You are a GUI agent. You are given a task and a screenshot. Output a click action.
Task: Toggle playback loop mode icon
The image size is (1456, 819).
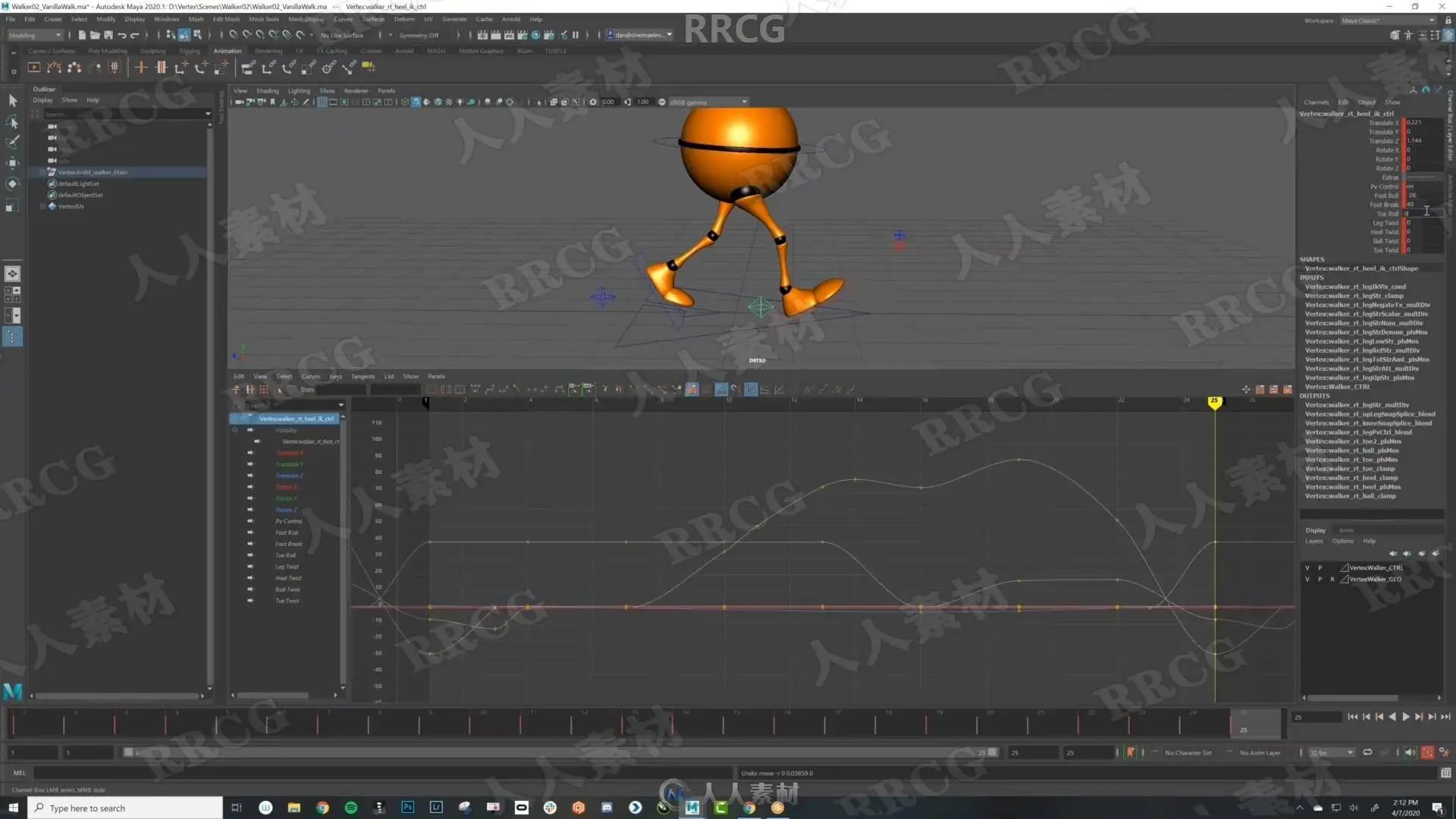click(1367, 752)
